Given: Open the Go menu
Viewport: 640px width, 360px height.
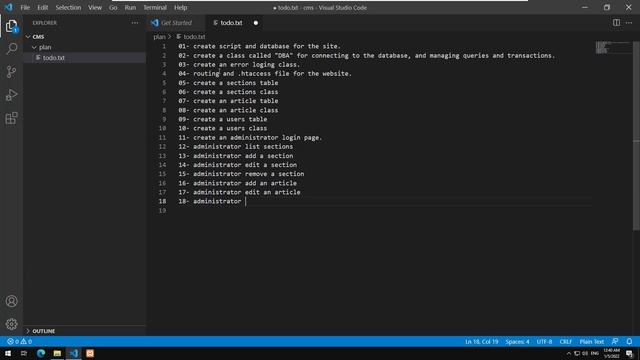Looking at the screenshot, I should [x=113, y=7].
